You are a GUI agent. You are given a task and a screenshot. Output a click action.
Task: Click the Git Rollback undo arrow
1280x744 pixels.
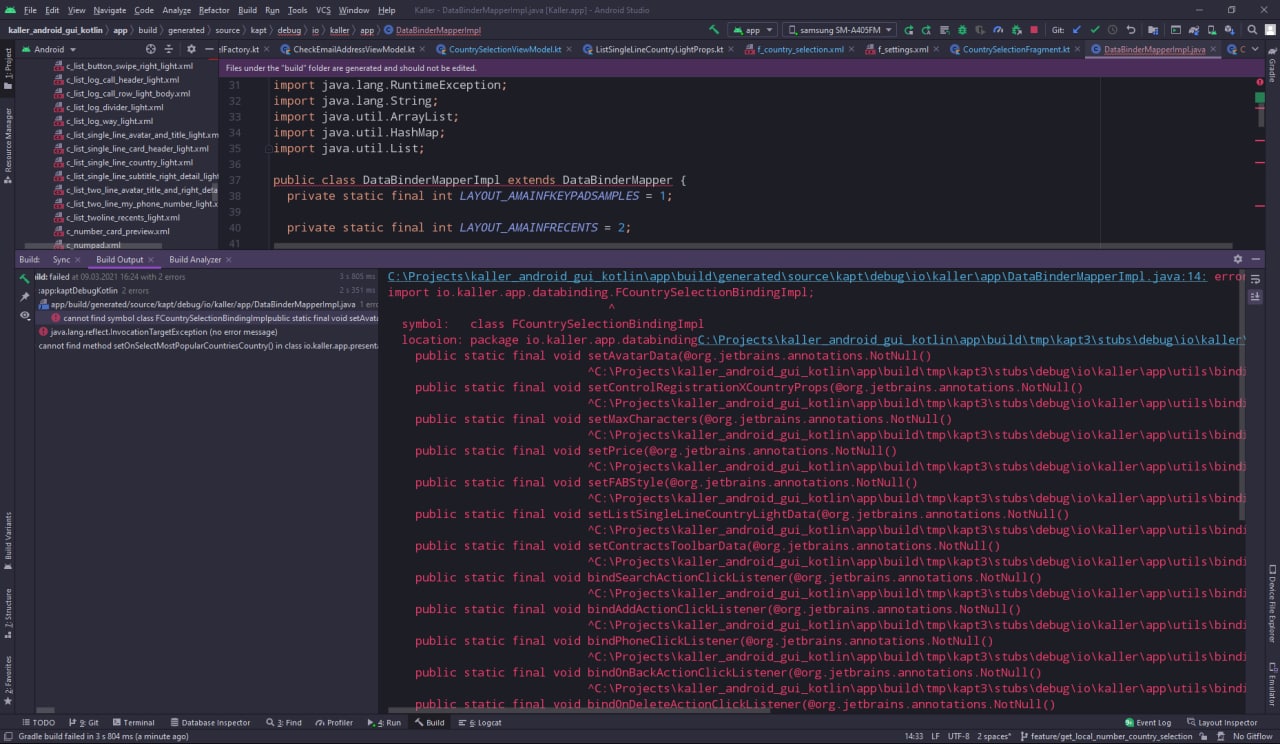[x=1131, y=30]
